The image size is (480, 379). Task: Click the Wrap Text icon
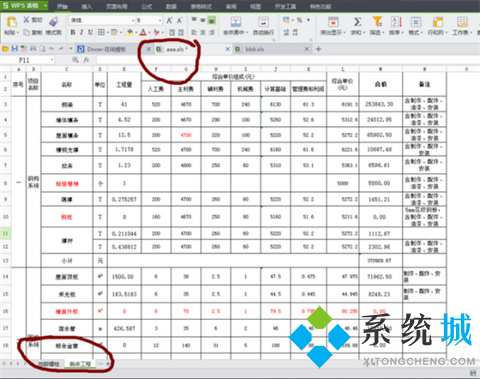tap(263, 22)
